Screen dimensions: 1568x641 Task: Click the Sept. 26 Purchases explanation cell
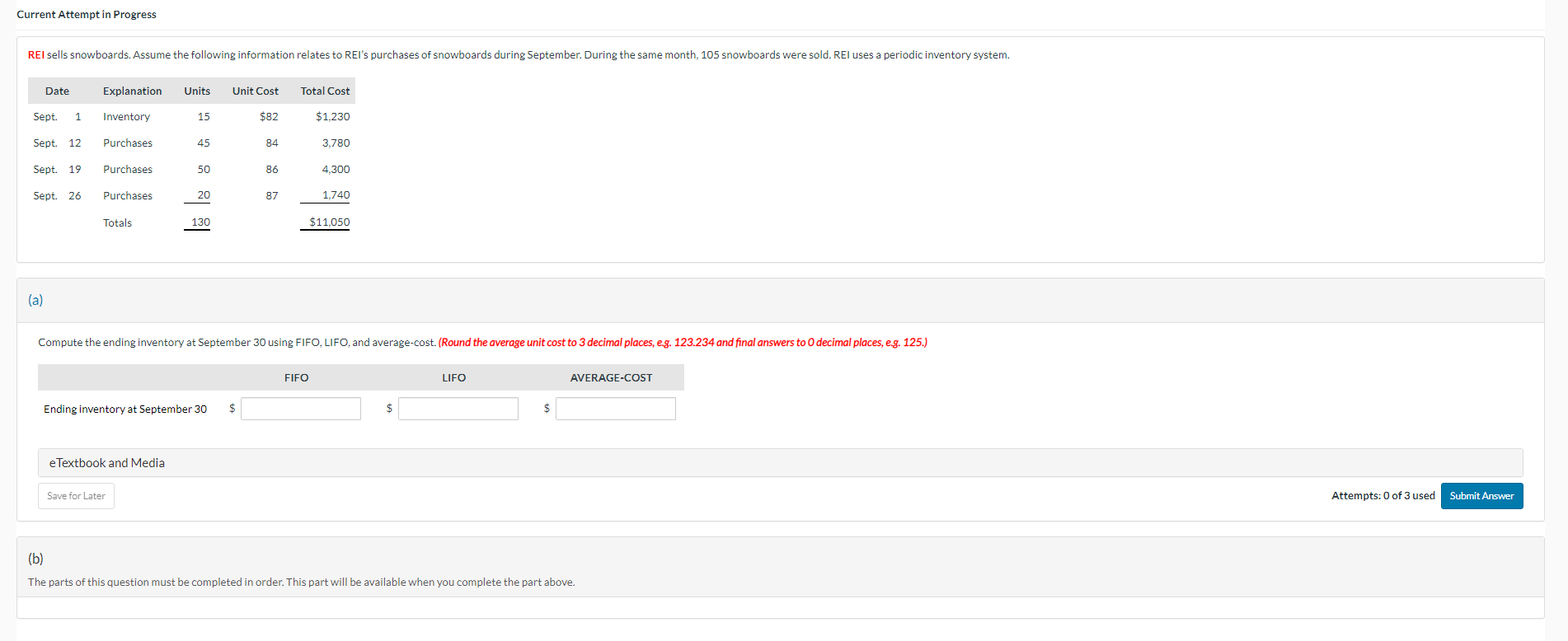coord(128,196)
